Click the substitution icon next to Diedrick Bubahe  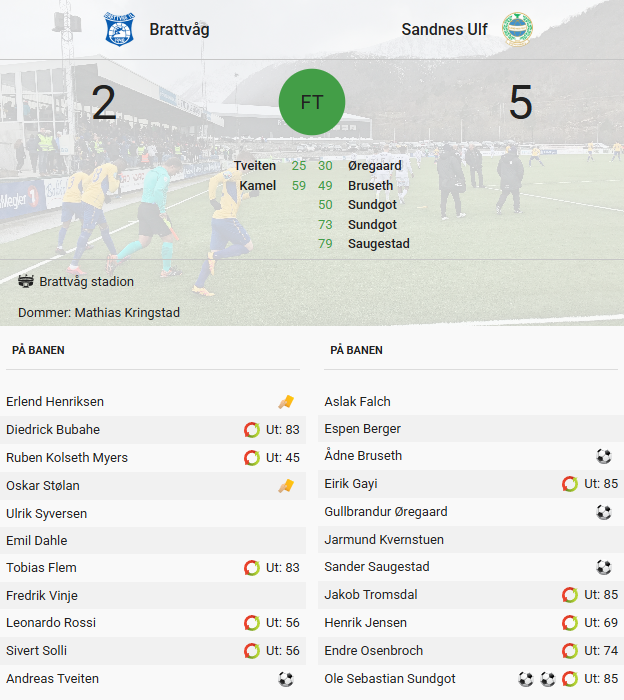click(252, 430)
